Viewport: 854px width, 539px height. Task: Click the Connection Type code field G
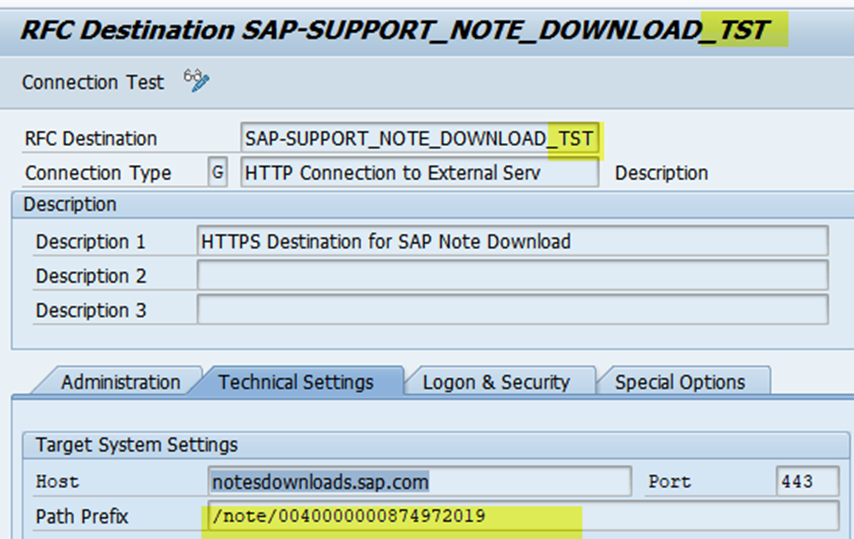(217, 173)
